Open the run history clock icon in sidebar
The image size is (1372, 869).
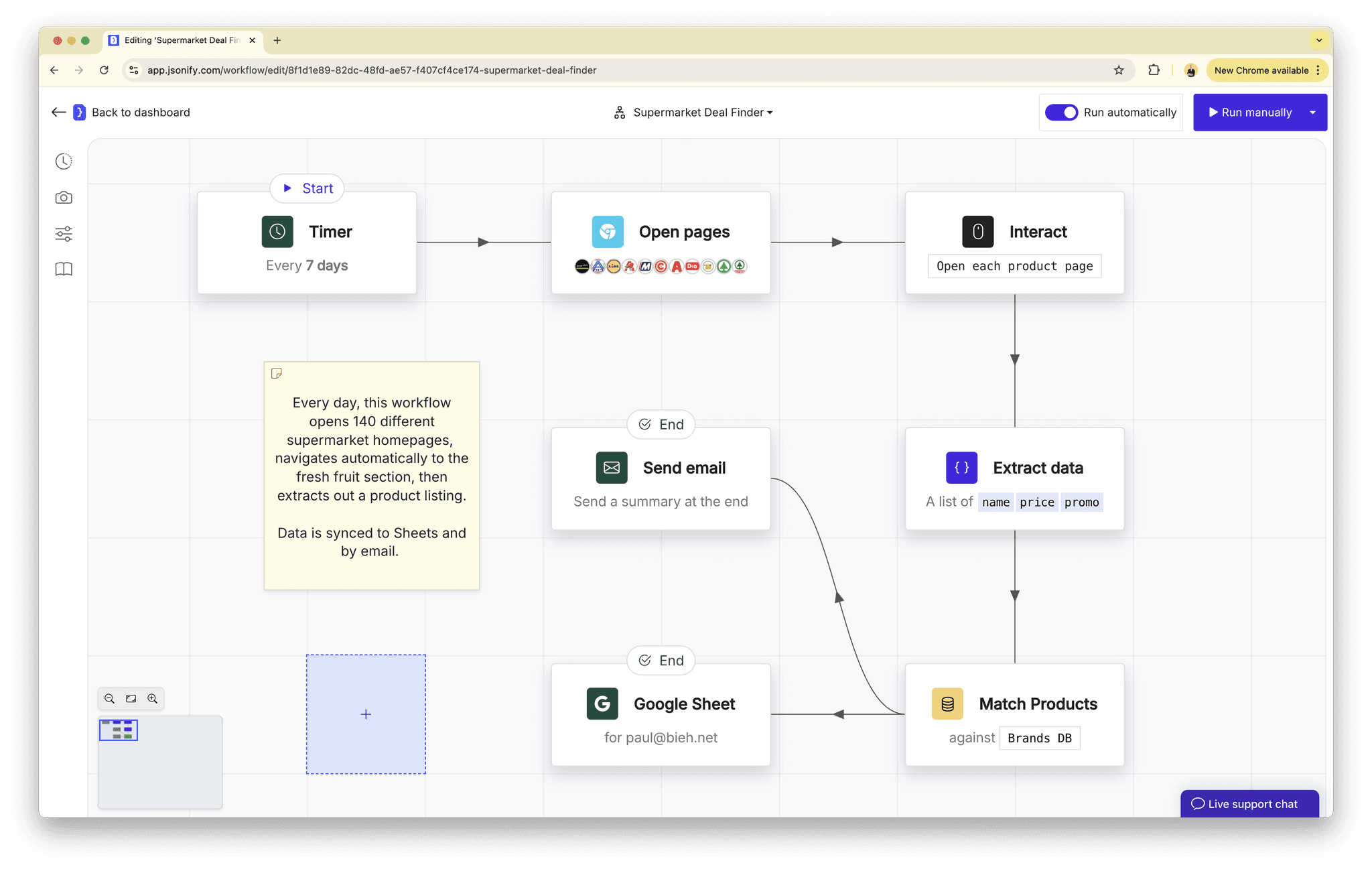point(64,161)
